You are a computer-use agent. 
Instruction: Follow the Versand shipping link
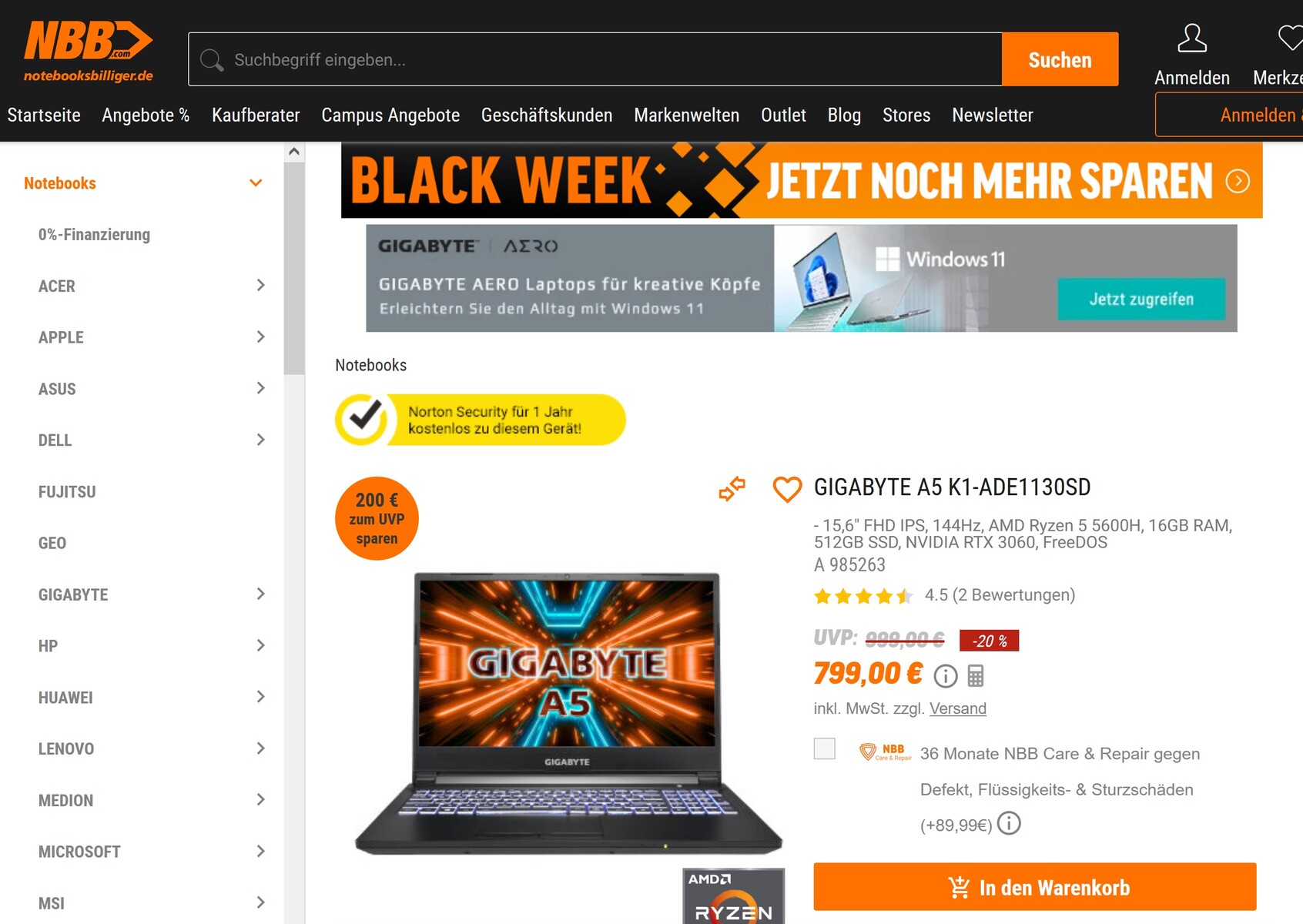click(957, 708)
